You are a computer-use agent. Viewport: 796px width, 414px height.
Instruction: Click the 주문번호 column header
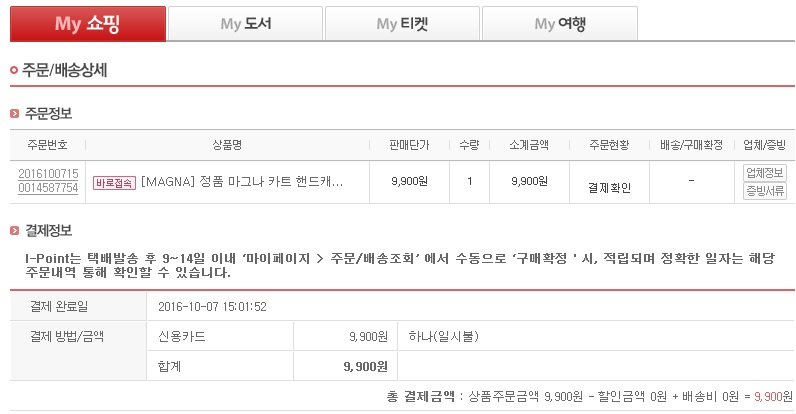click(48, 145)
